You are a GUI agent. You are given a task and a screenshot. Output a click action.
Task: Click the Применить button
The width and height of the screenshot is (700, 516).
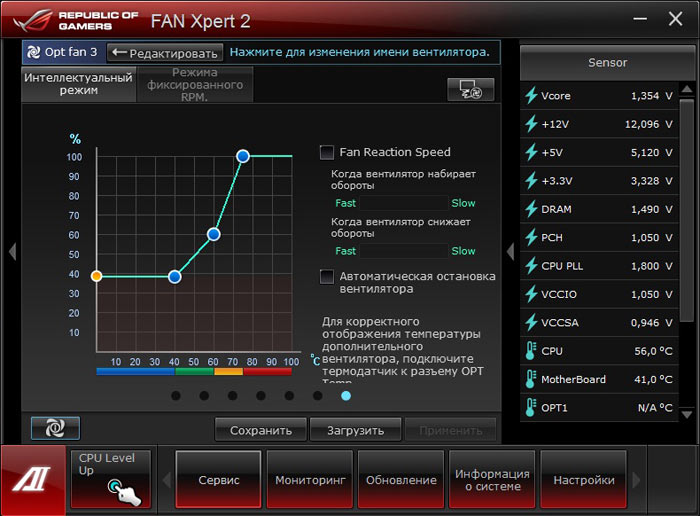450,430
